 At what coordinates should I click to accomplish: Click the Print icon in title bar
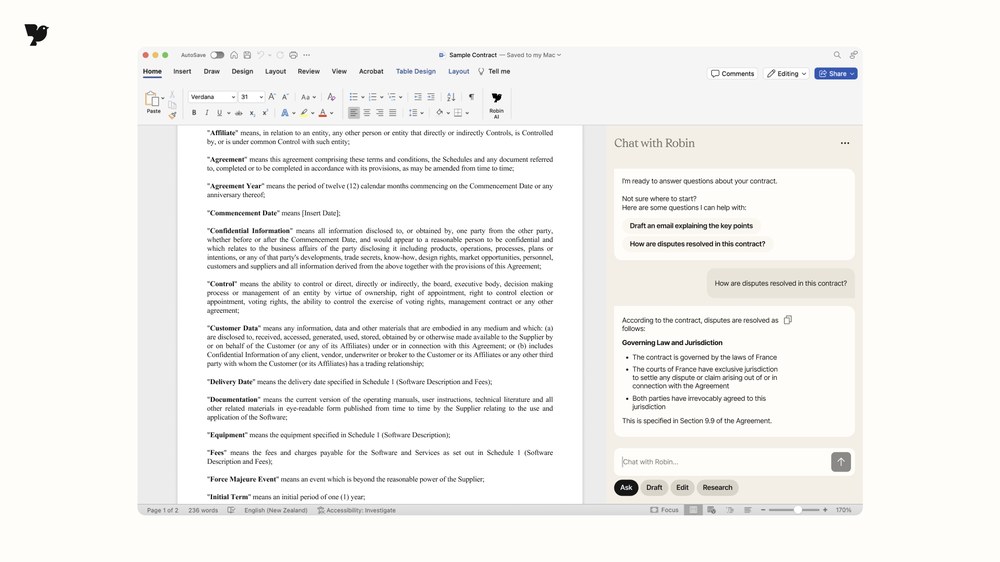(293, 55)
